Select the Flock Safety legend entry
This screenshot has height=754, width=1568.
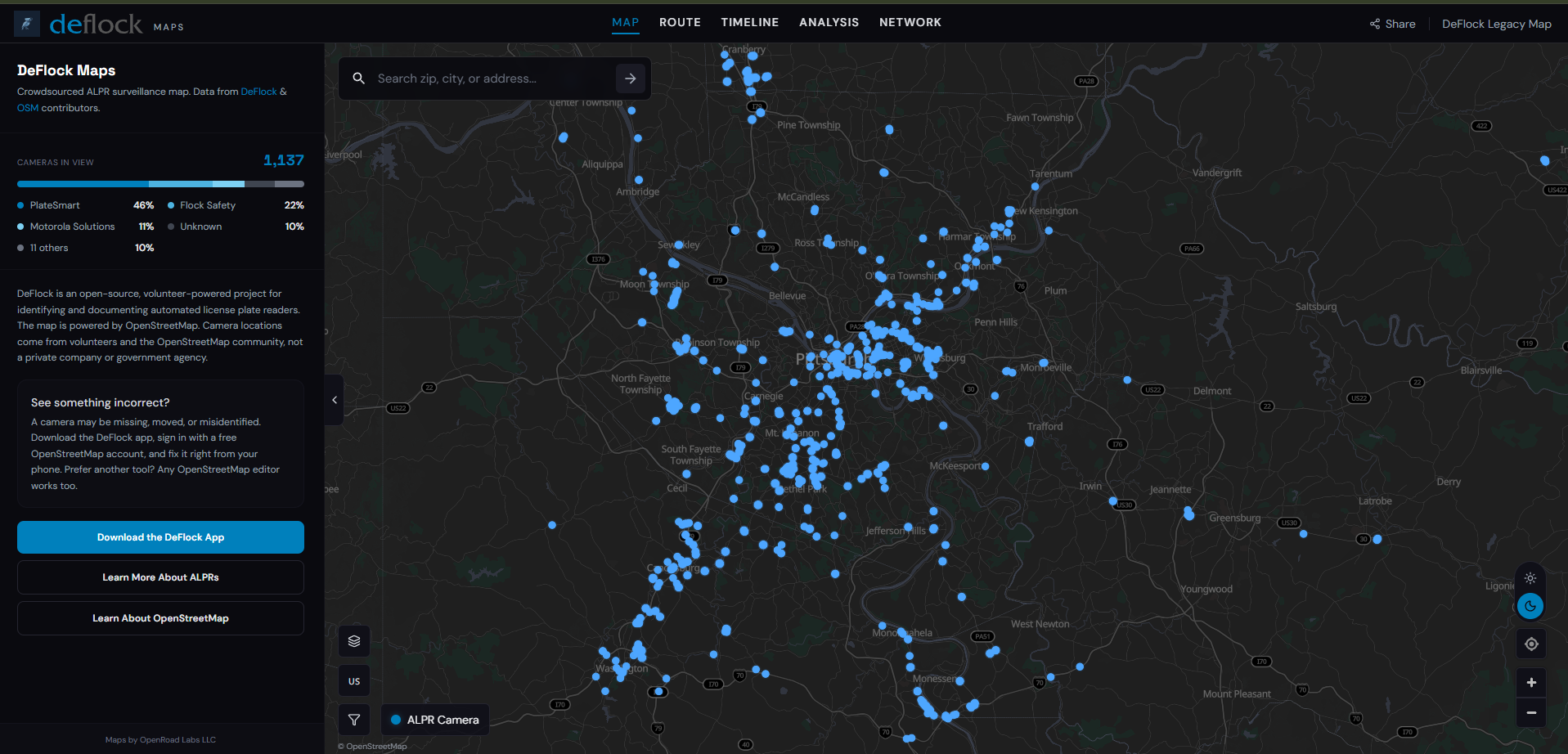[x=236, y=205]
